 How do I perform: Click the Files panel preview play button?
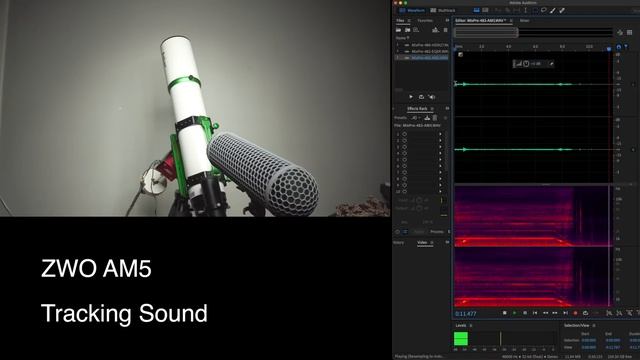(x=411, y=97)
